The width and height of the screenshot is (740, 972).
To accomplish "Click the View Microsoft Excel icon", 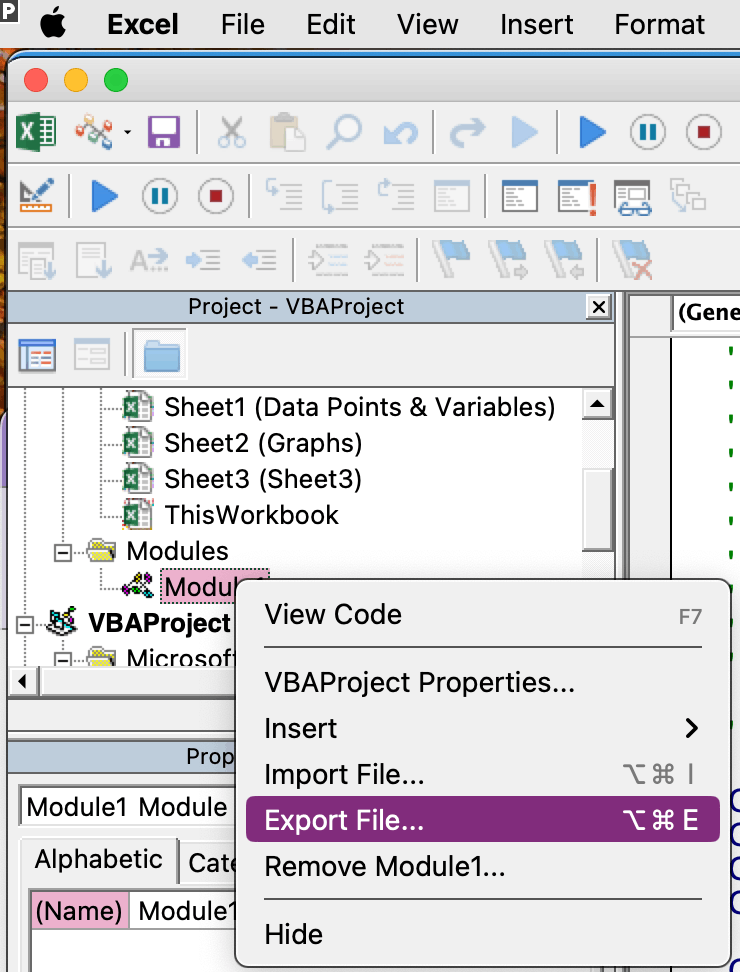I will point(36,131).
